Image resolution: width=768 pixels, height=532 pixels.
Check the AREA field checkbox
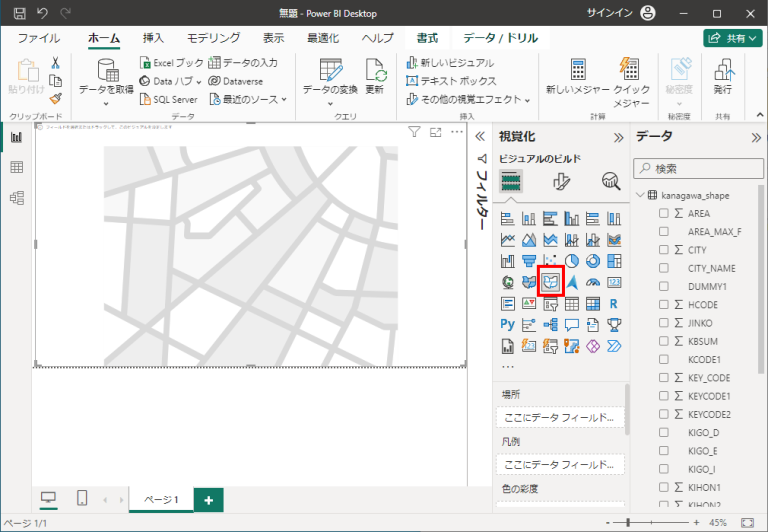click(664, 213)
